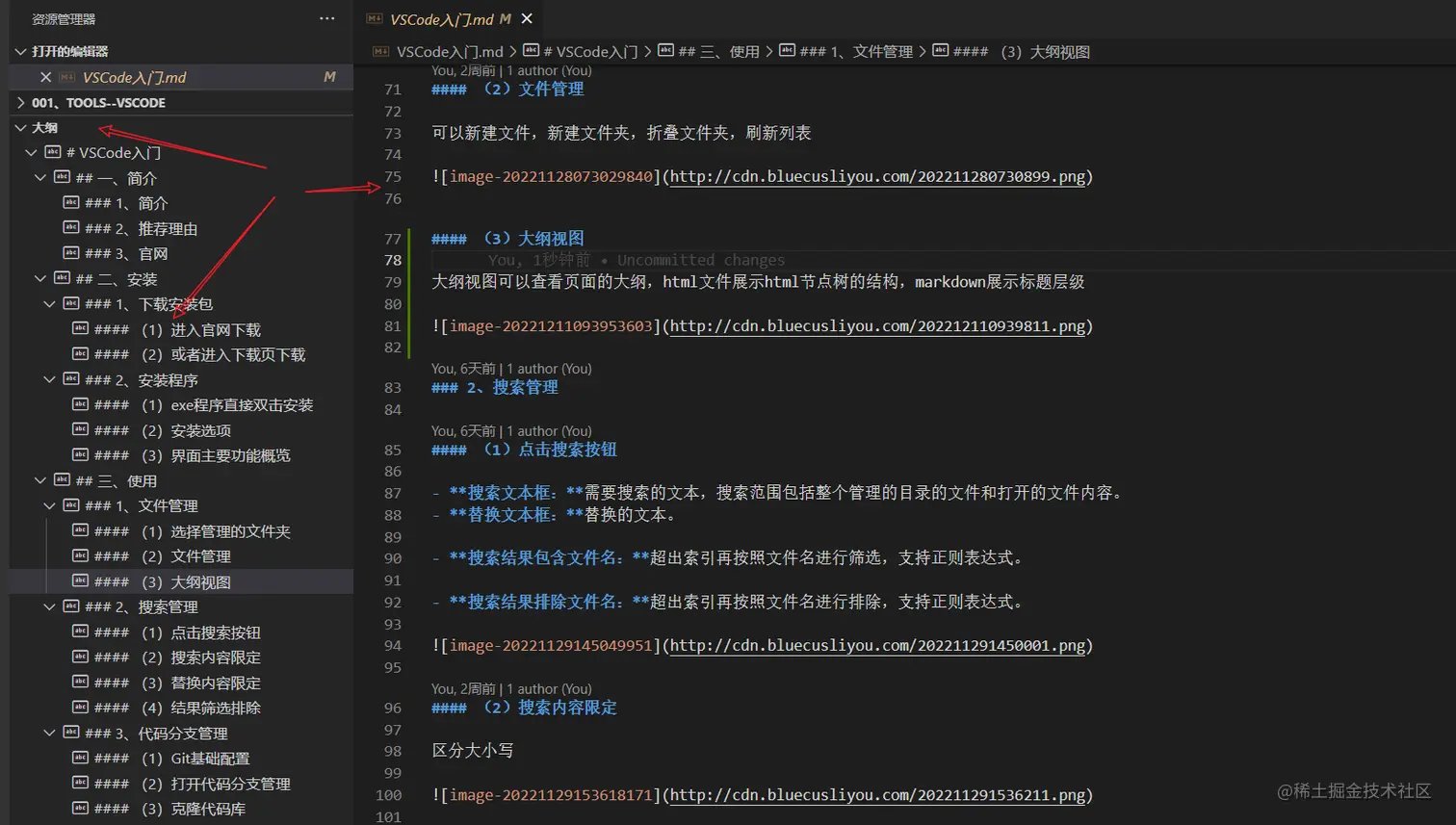The image size is (1456, 825).
Task: Collapse the 打开的编辑器 section
Action: pos(19,50)
